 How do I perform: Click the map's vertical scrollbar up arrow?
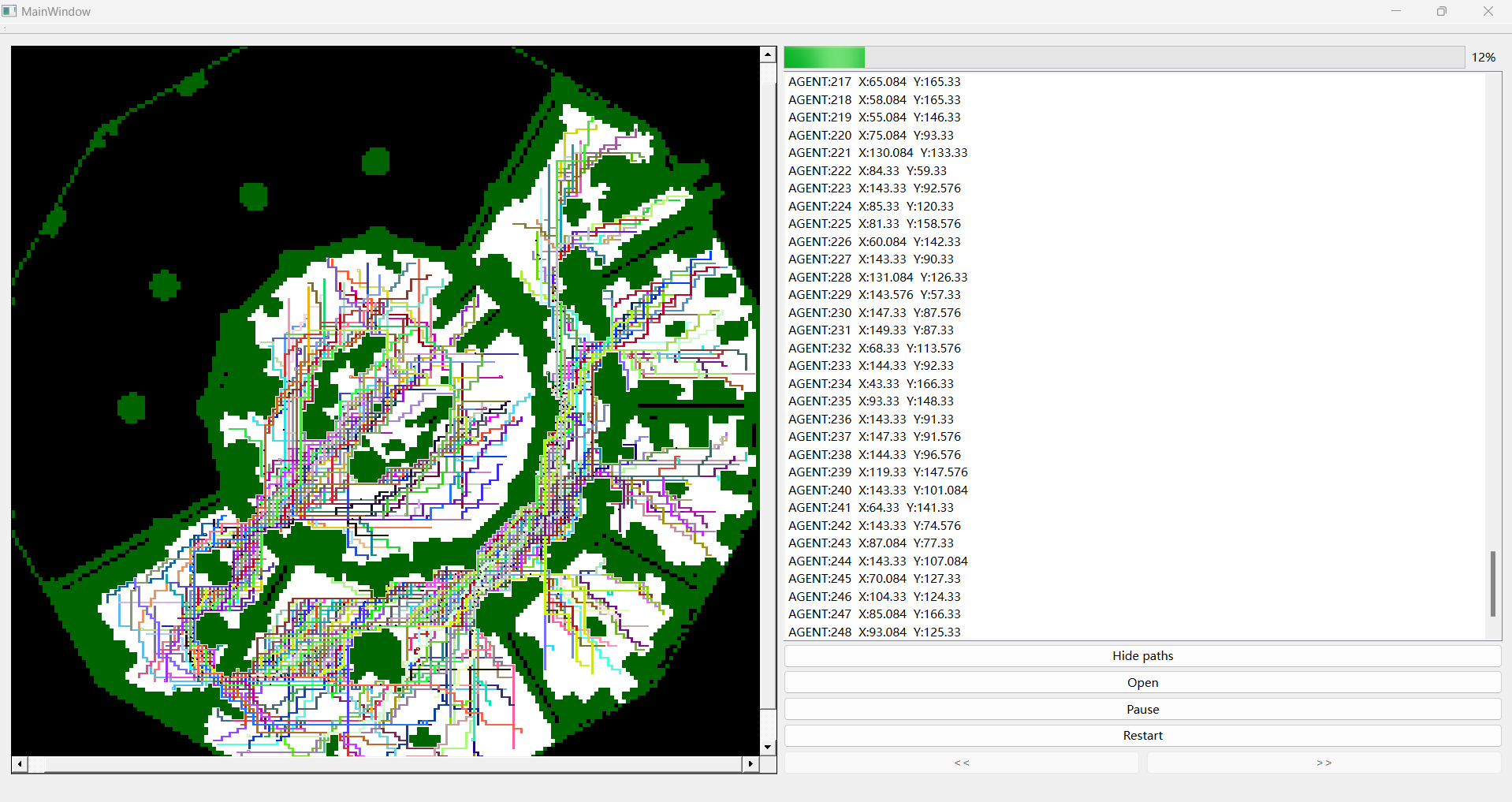[x=768, y=54]
